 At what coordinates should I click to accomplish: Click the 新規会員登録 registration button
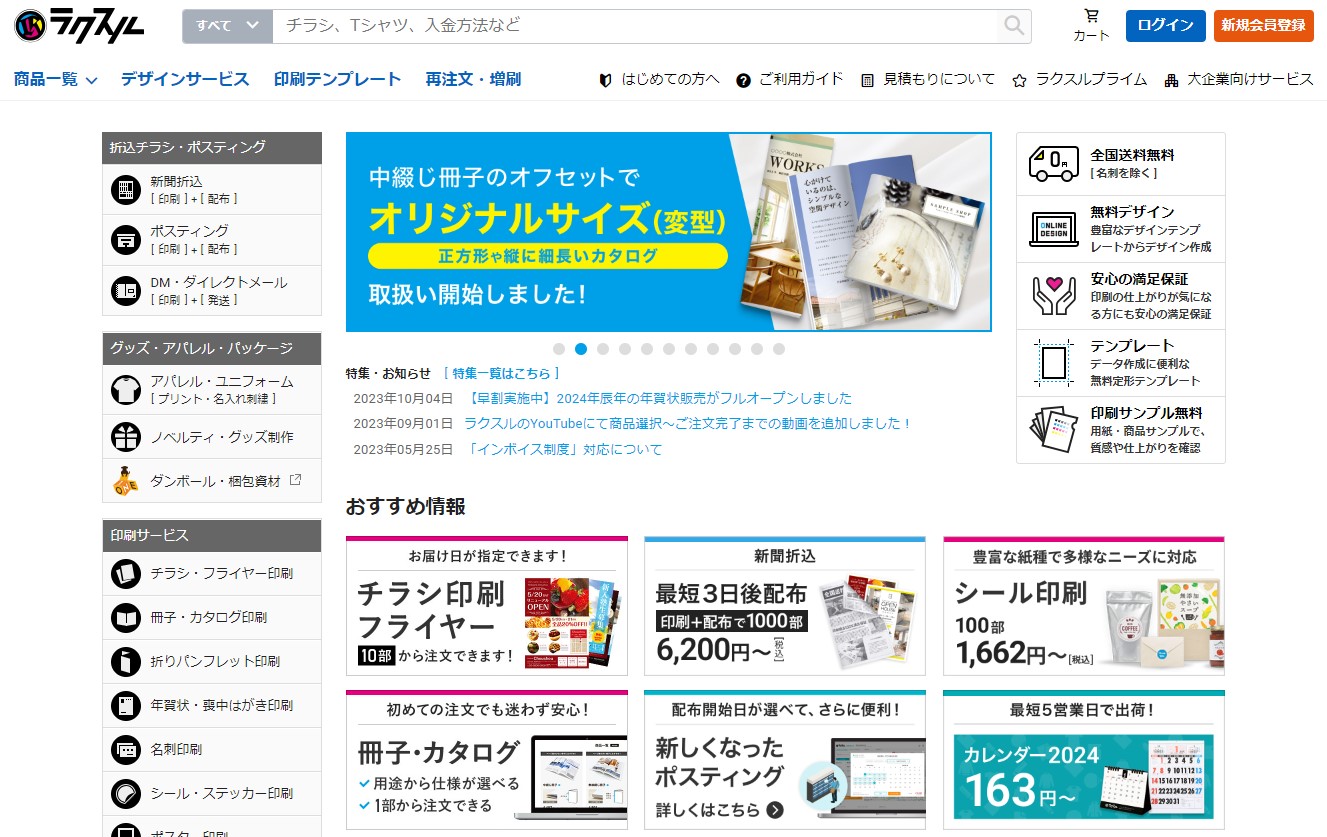coord(1263,26)
